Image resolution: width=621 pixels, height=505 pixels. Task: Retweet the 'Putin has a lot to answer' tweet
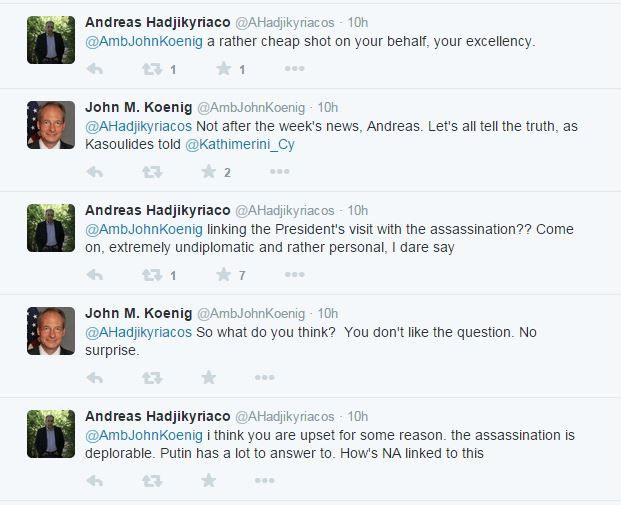tap(152, 481)
